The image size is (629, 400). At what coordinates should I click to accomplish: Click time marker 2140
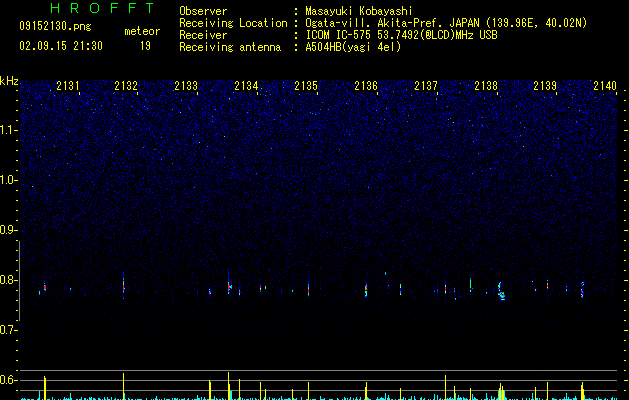point(605,86)
